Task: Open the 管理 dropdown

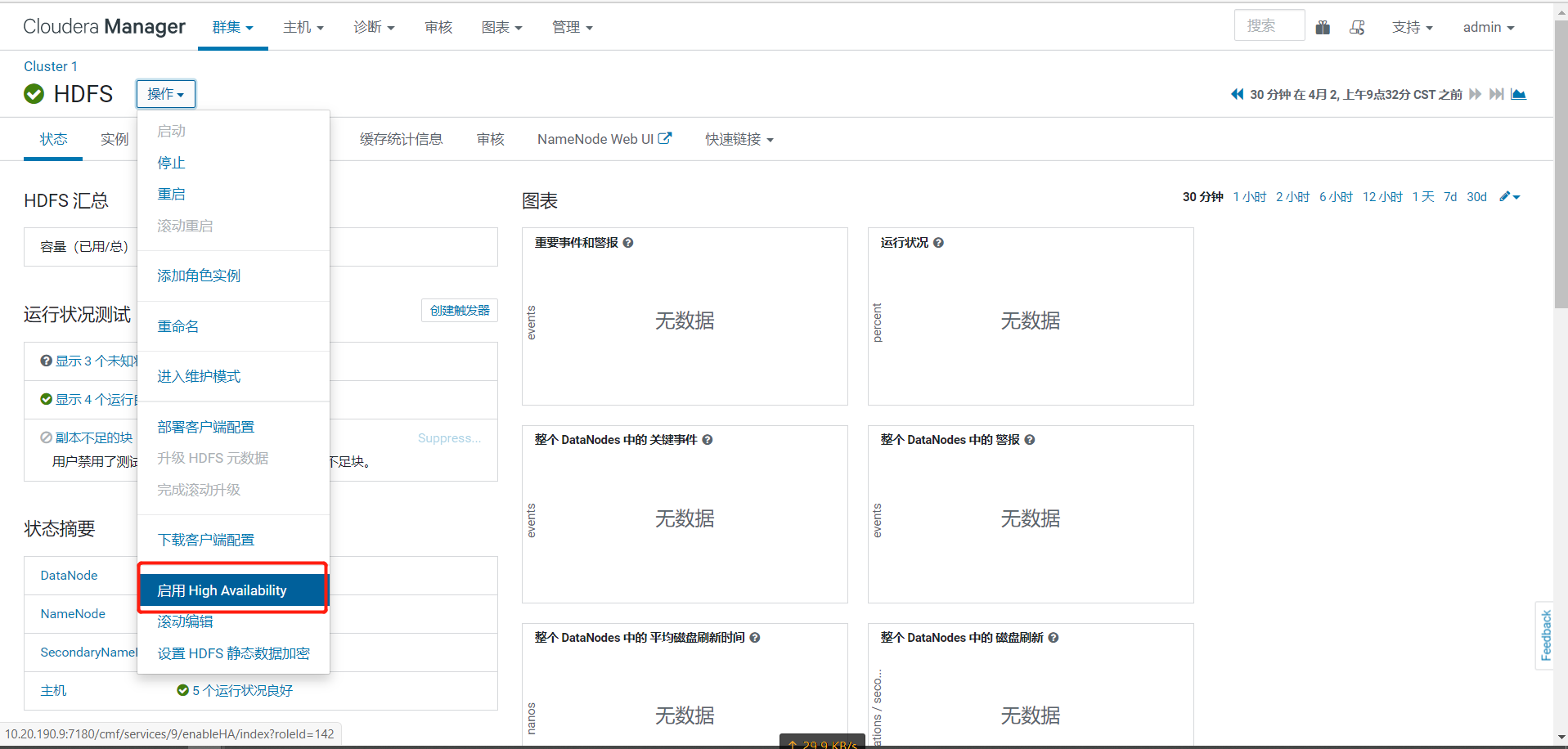Action: click(572, 27)
